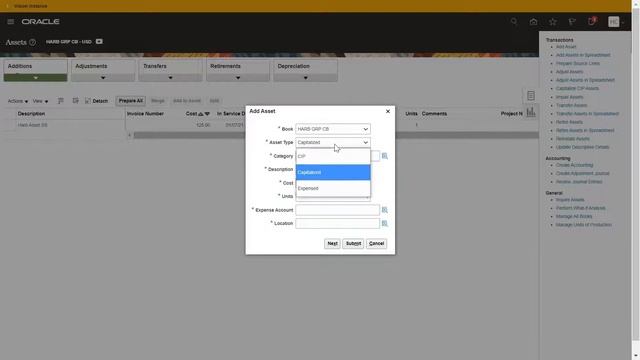The image size is (640, 360).
Task: Open Favorites star icon
Action: coord(553,22)
